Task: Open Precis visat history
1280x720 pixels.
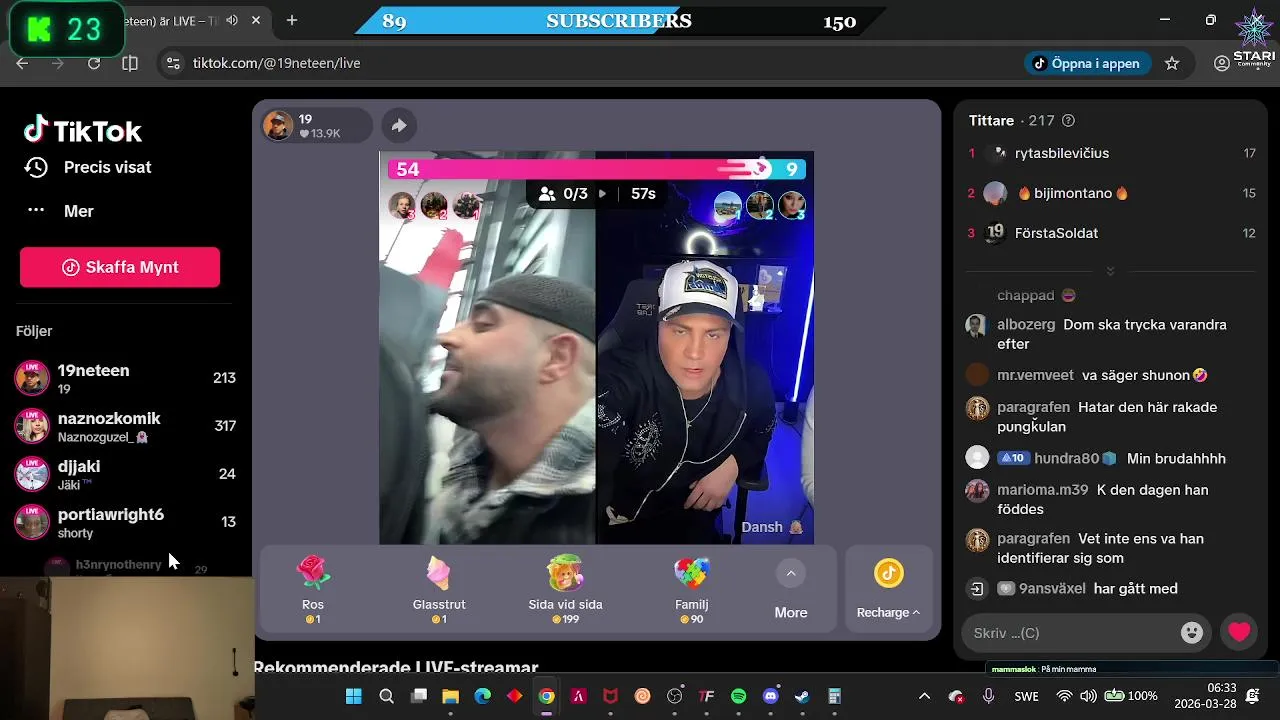Action: point(88,167)
